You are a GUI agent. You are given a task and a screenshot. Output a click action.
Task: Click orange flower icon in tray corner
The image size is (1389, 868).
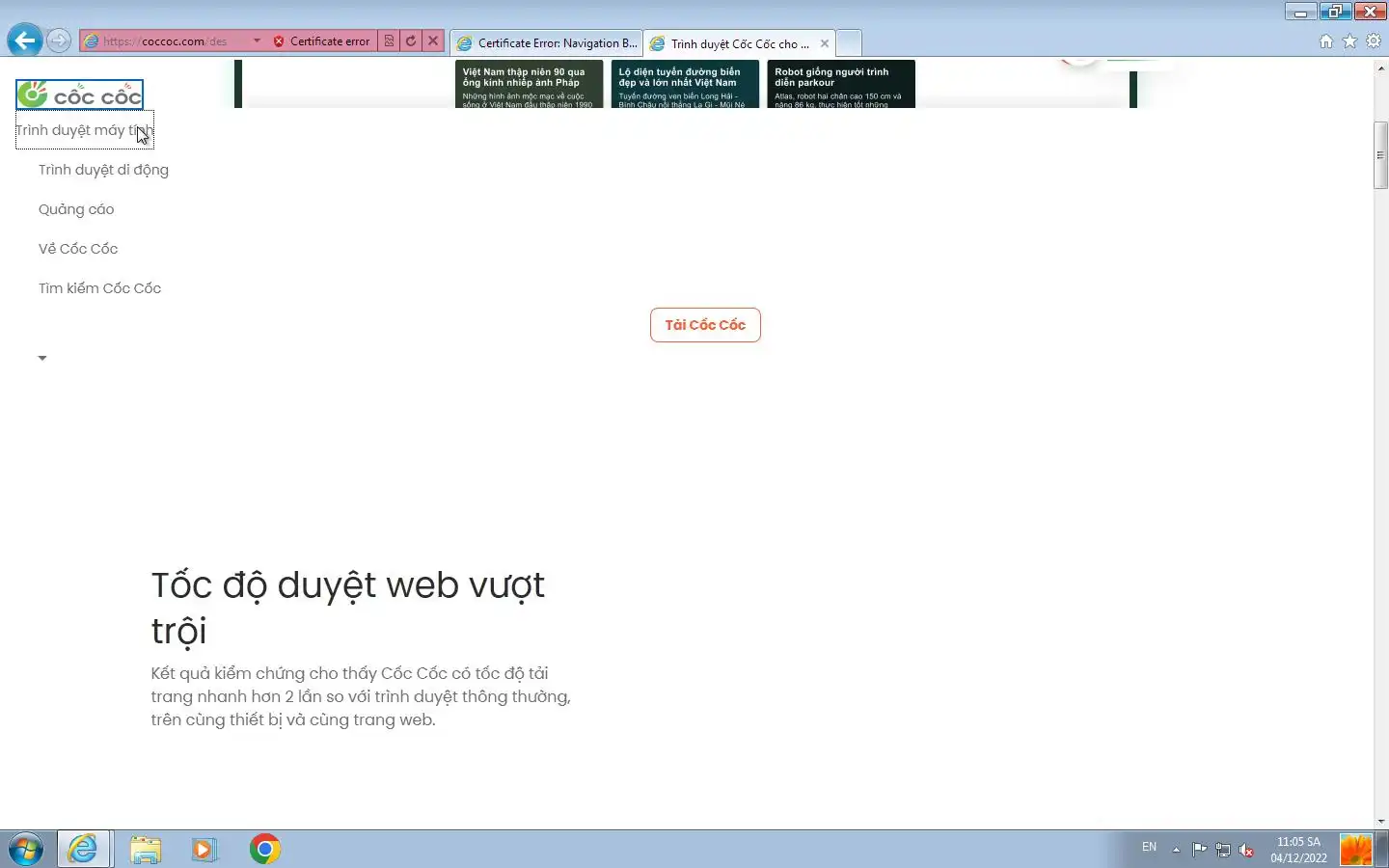1356,850
